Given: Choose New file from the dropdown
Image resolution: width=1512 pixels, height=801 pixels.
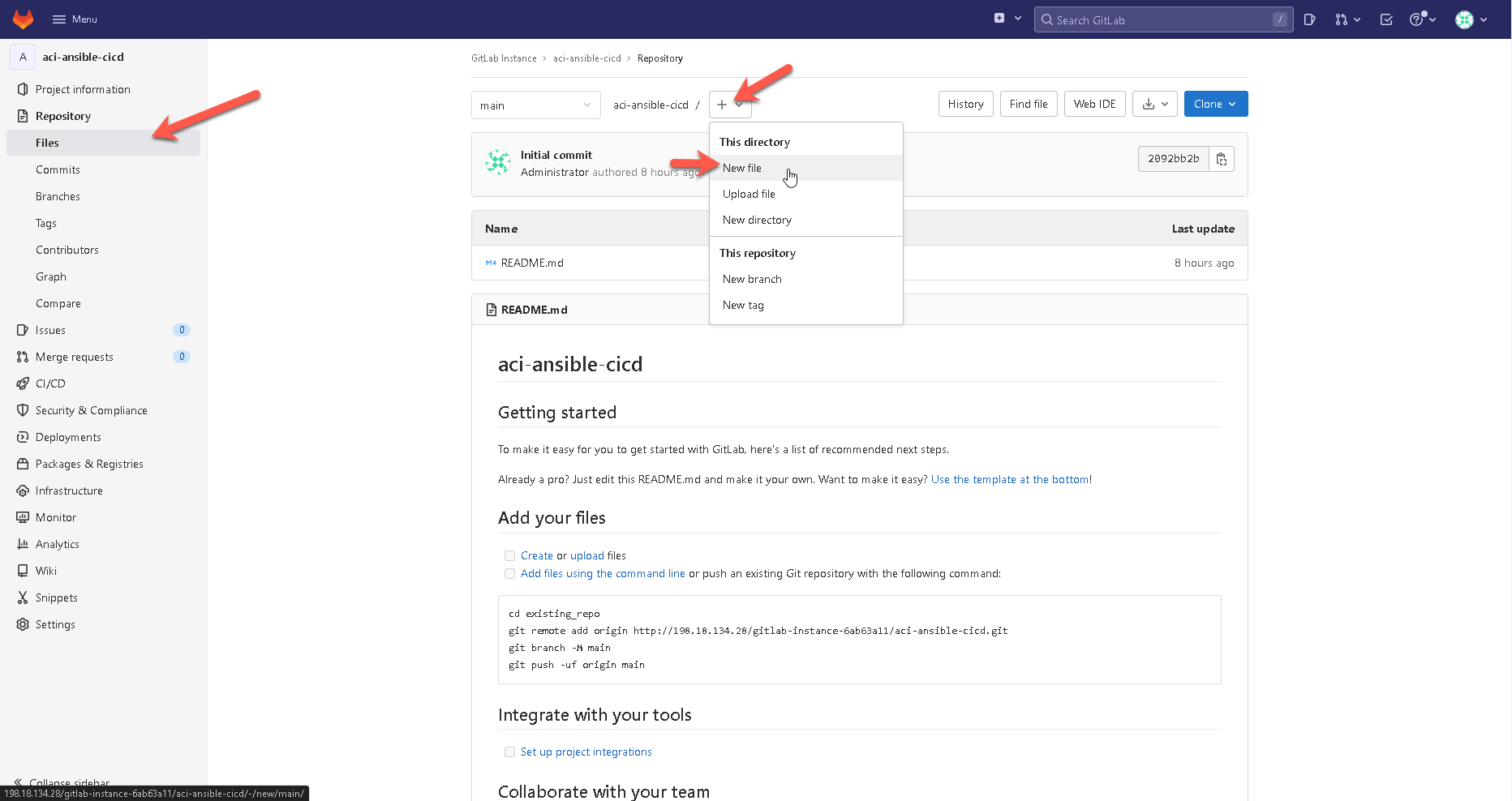Looking at the screenshot, I should [x=806, y=168].
